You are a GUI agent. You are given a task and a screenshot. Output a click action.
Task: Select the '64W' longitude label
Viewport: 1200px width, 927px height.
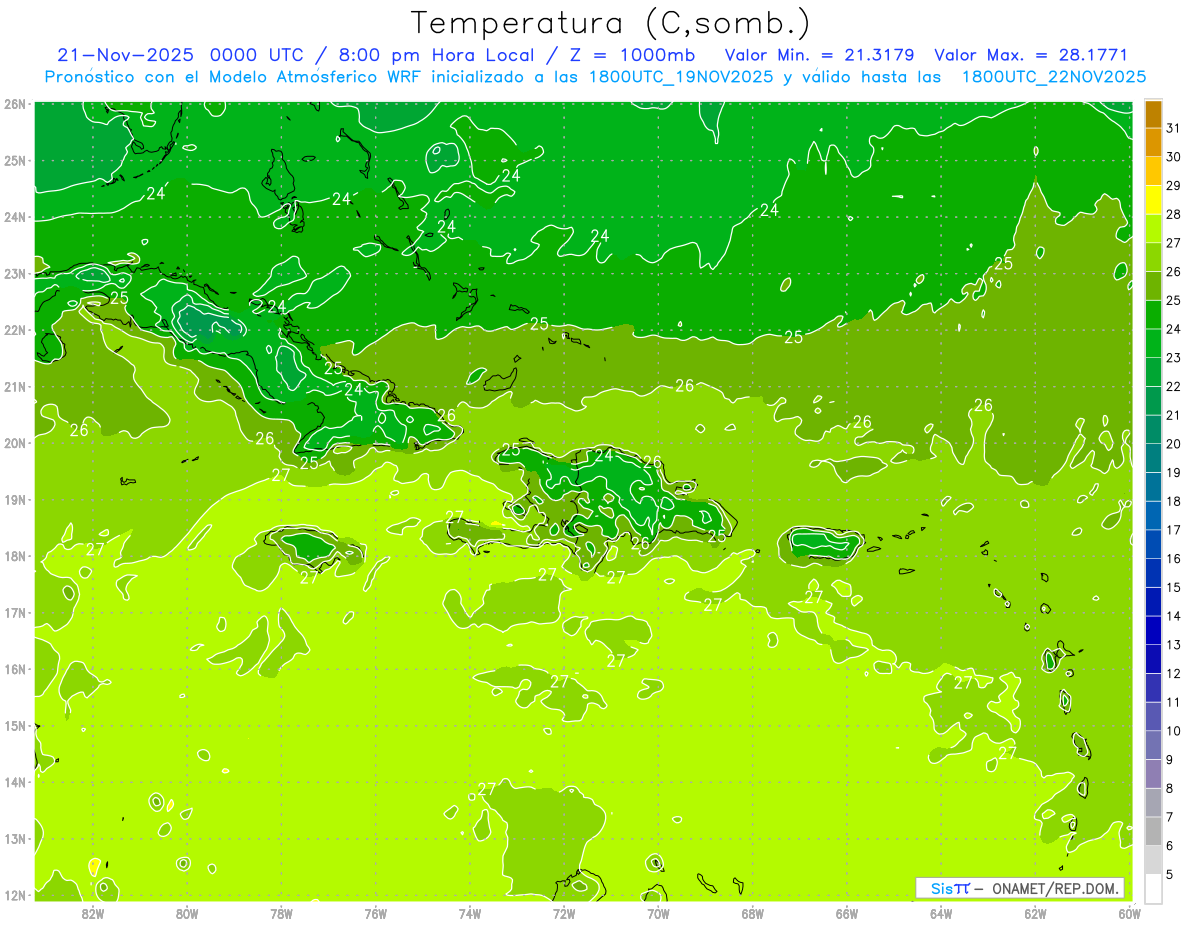tap(941, 914)
